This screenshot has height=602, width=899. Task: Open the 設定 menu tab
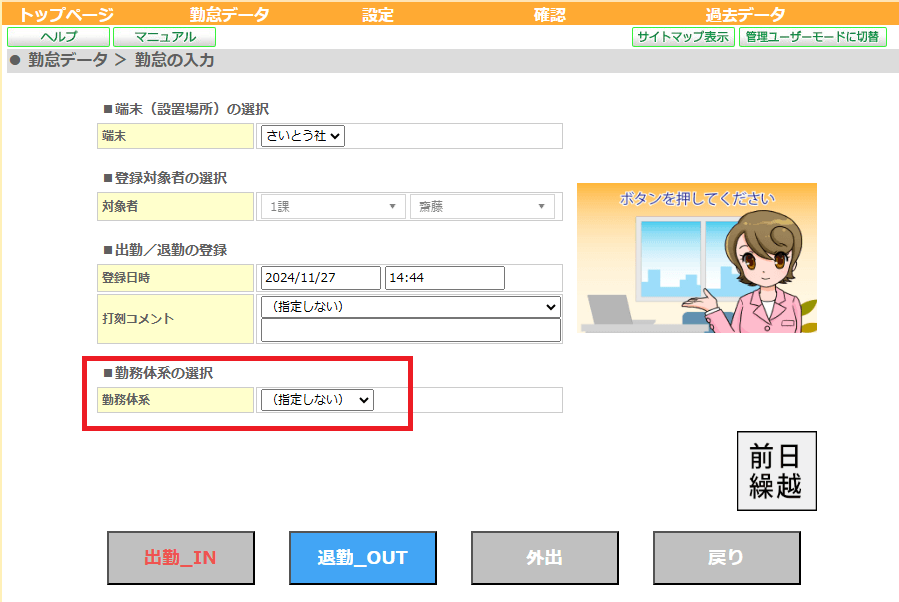[x=378, y=14]
